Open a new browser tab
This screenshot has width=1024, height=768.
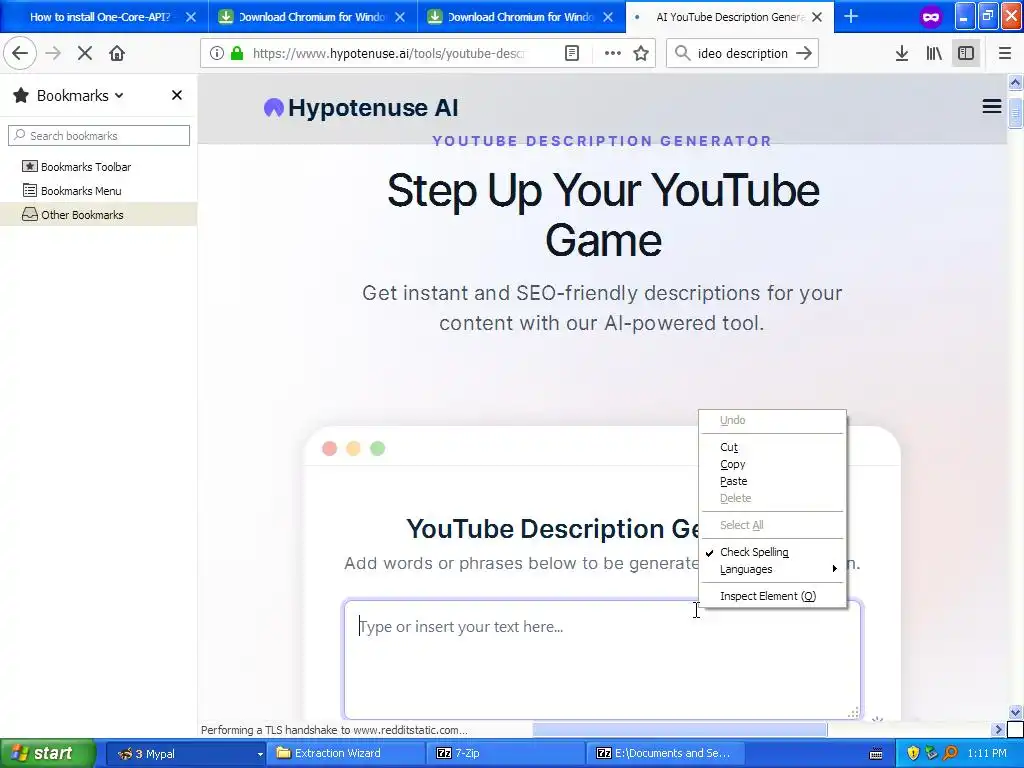[851, 17]
